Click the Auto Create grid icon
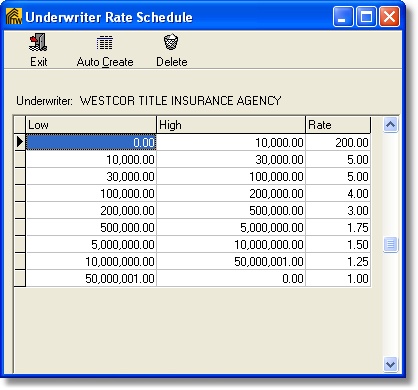Viewport: 418px width, 390px height. (105, 43)
